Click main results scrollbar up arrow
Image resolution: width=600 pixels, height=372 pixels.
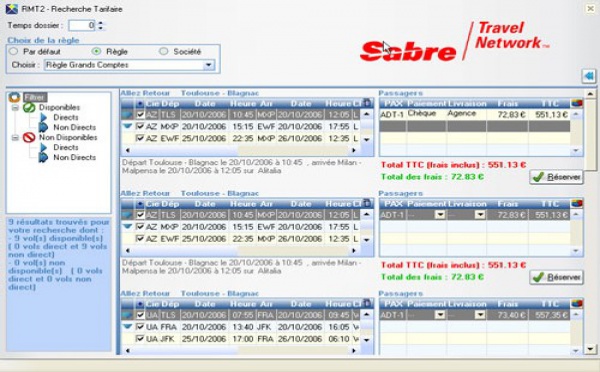pos(590,94)
